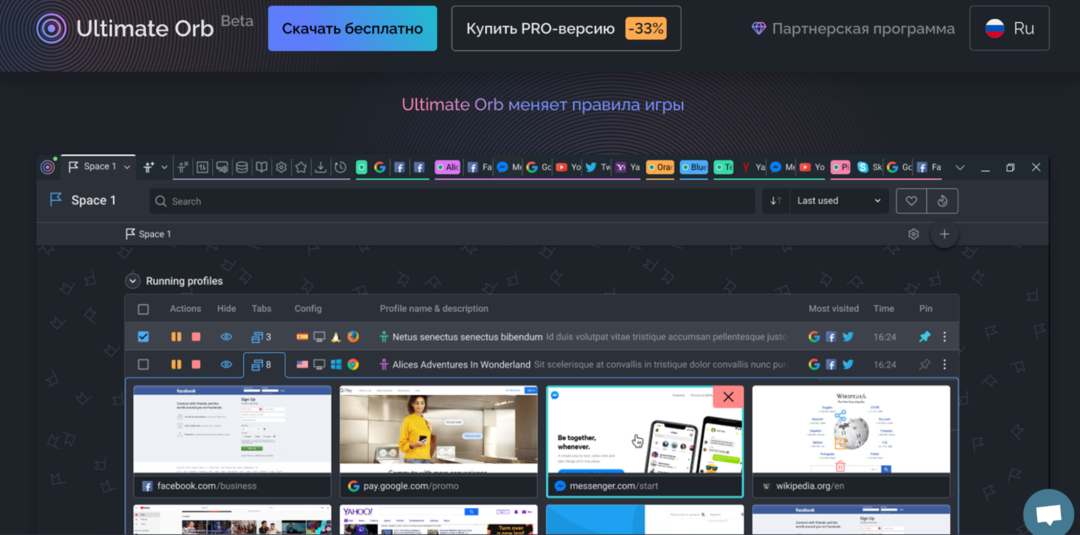Click the Firefox icon in Netus senectus row
This screenshot has width=1080, height=535.
[x=353, y=337]
